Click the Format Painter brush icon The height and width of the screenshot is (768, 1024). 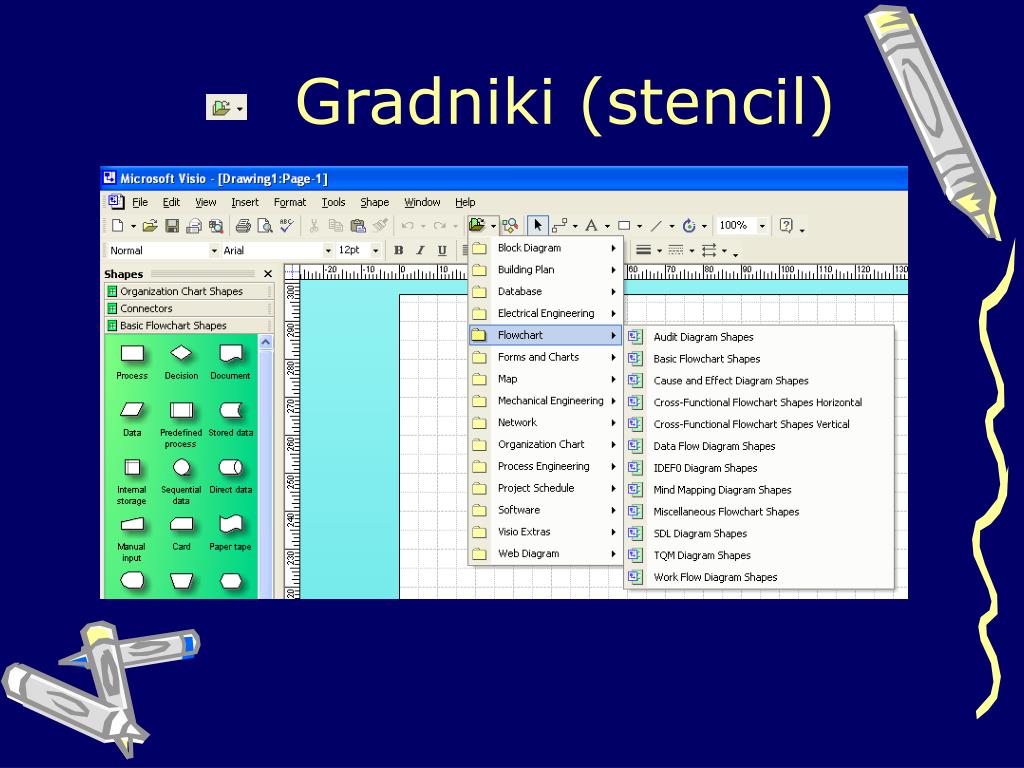click(x=380, y=225)
